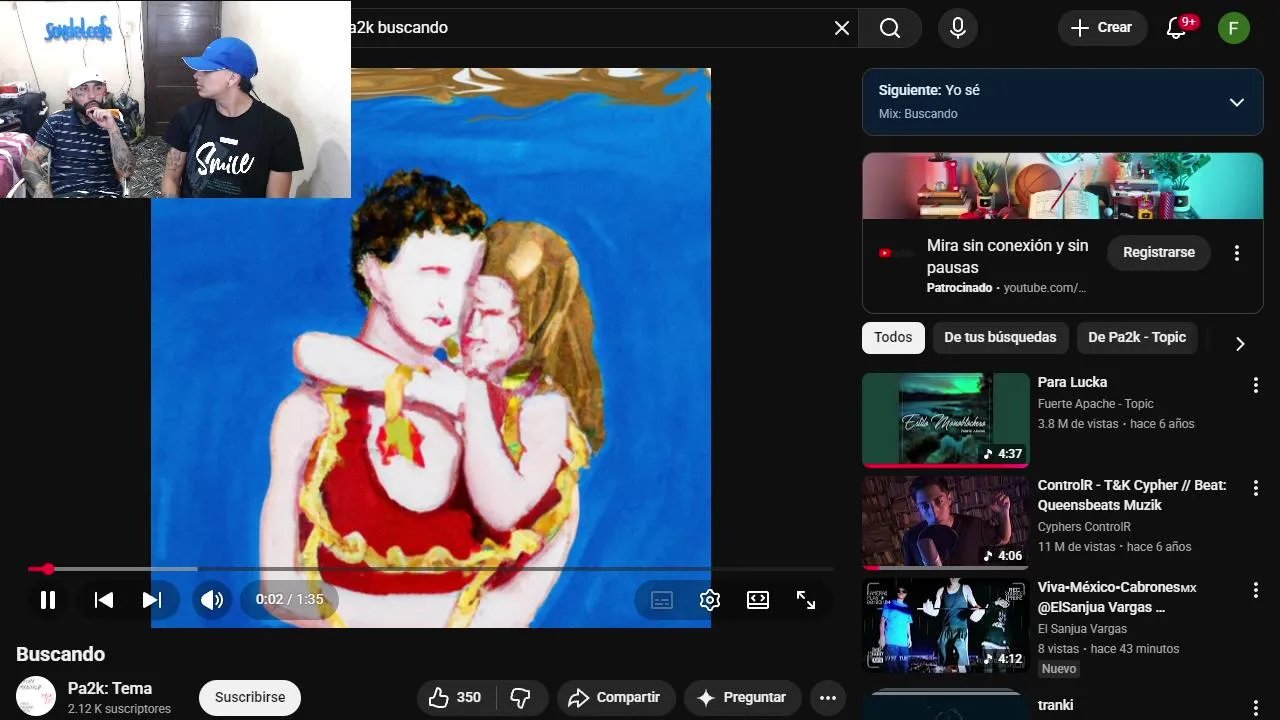Click the Preguntar button
This screenshot has width=1280, height=720.
(x=742, y=698)
